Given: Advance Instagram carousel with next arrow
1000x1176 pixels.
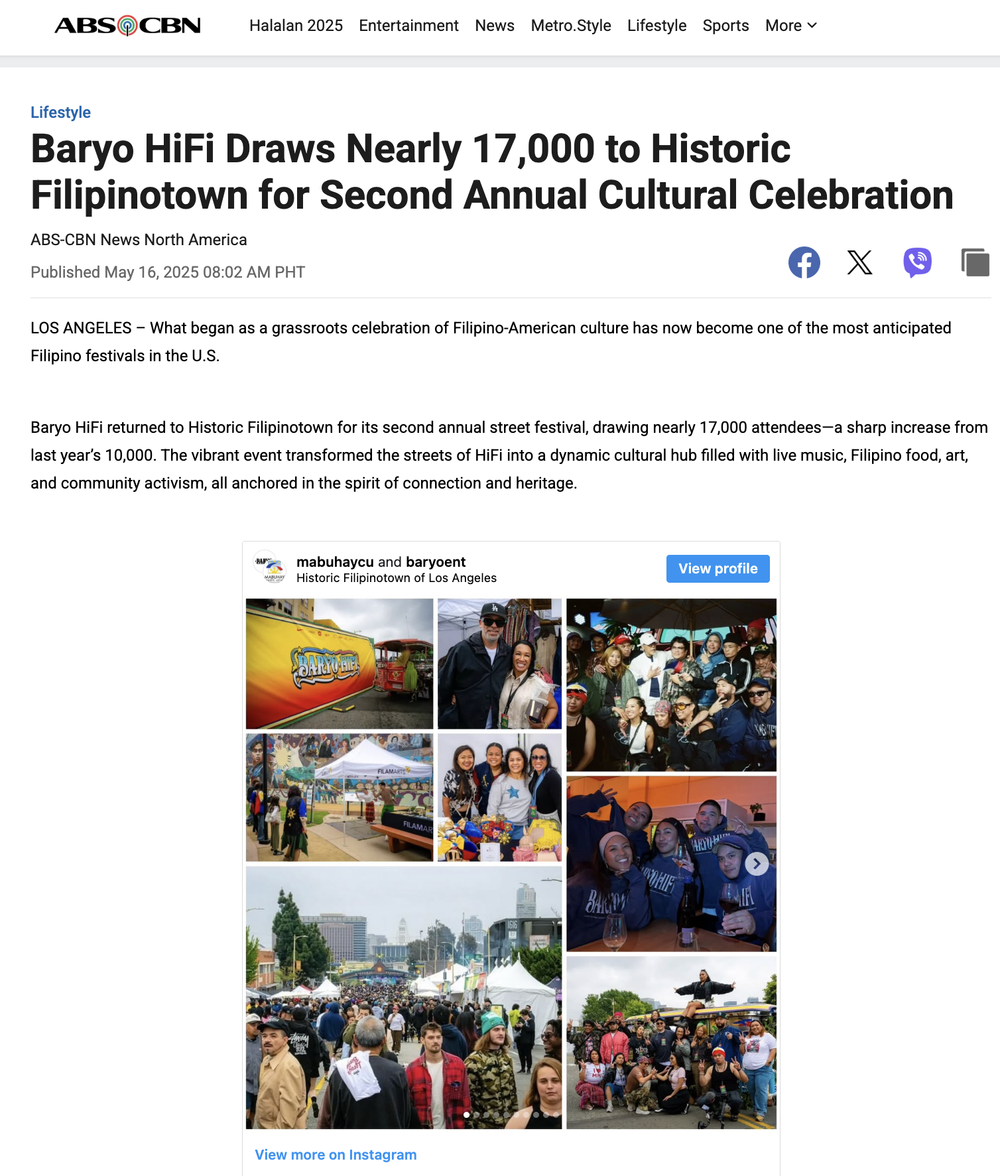Looking at the screenshot, I should (x=756, y=864).
